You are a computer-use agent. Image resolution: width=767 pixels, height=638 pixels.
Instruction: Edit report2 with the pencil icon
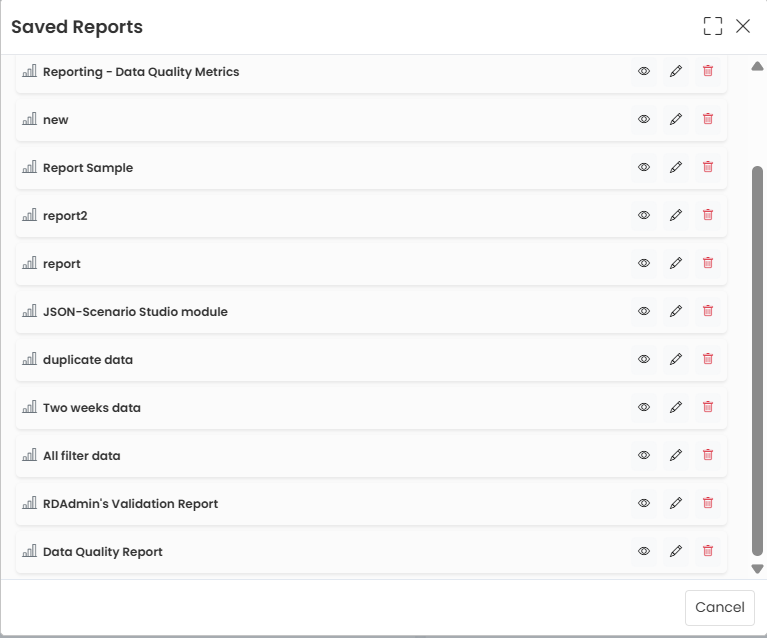click(676, 215)
